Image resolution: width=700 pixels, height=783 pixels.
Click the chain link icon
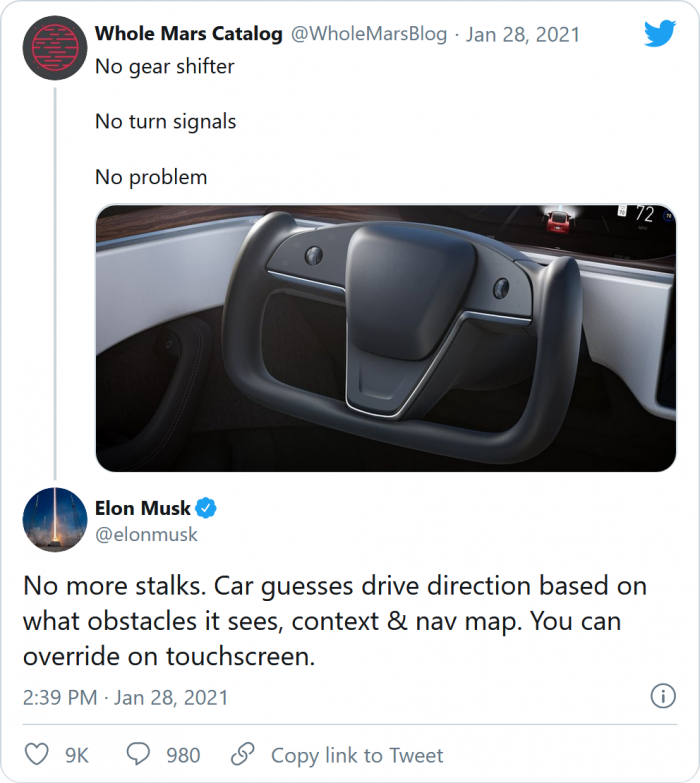pyautogui.click(x=242, y=754)
